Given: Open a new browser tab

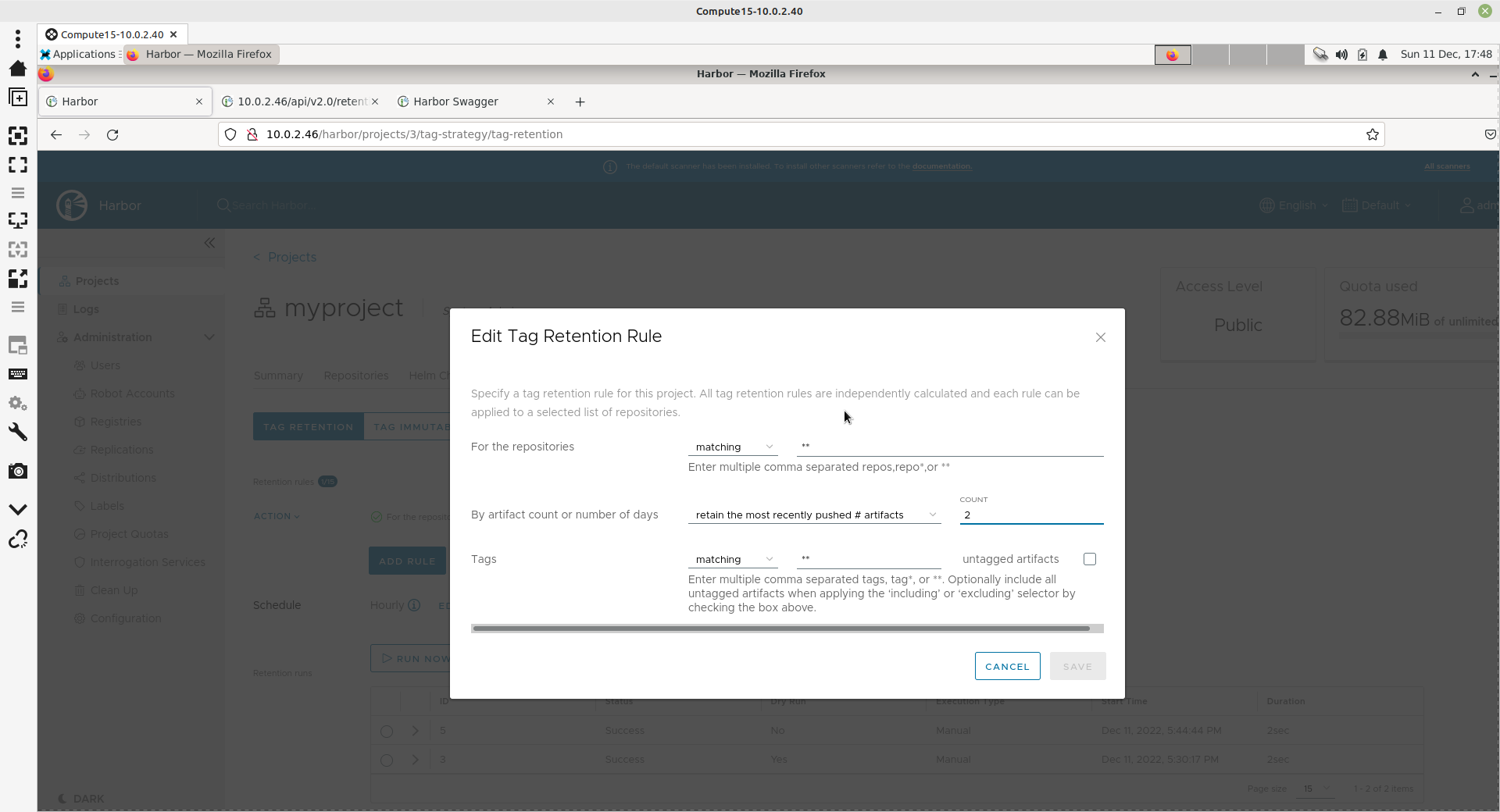Looking at the screenshot, I should (x=580, y=101).
